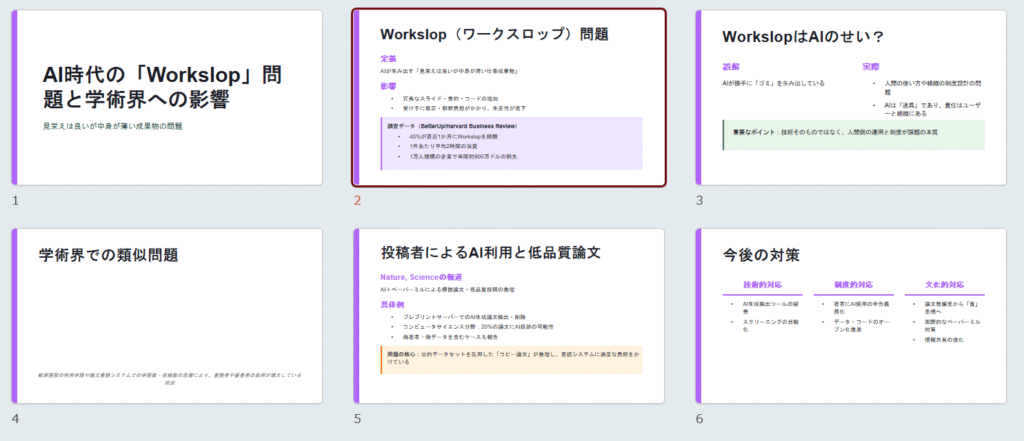Click slide number 6 label
The height and width of the screenshot is (441, 1024).
[700, 419]
